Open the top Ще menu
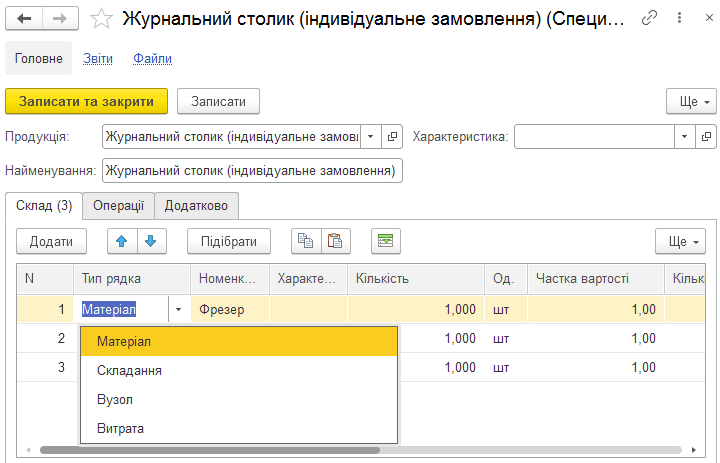The width and height of the screenshot is (720, 463). click(x=691, y=102)
